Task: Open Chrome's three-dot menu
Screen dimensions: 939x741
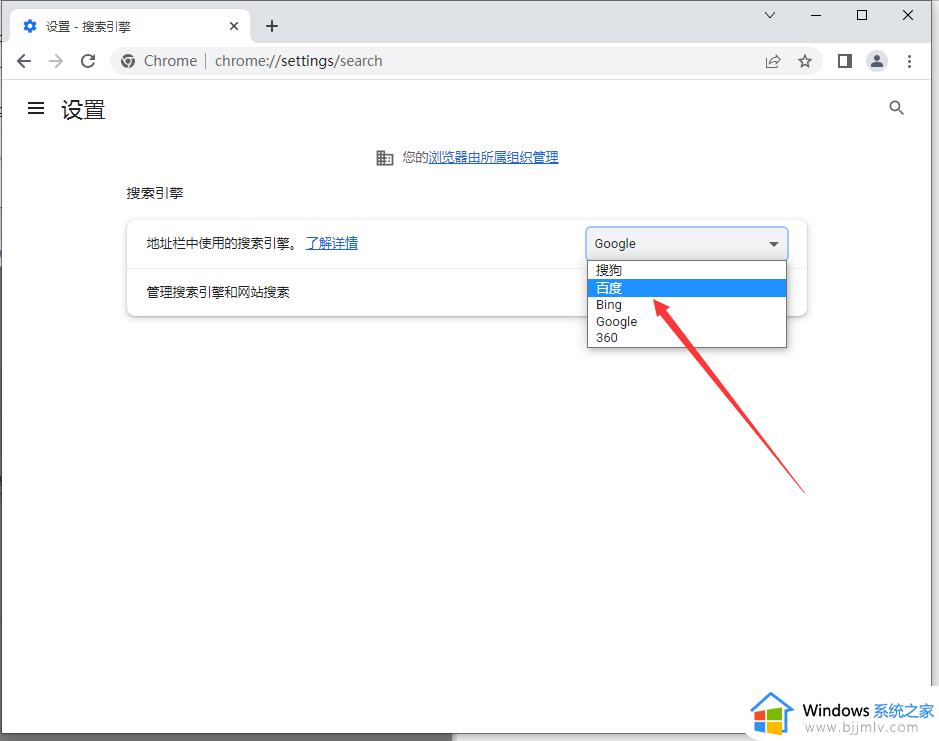Action: click(x=910, y=61)
